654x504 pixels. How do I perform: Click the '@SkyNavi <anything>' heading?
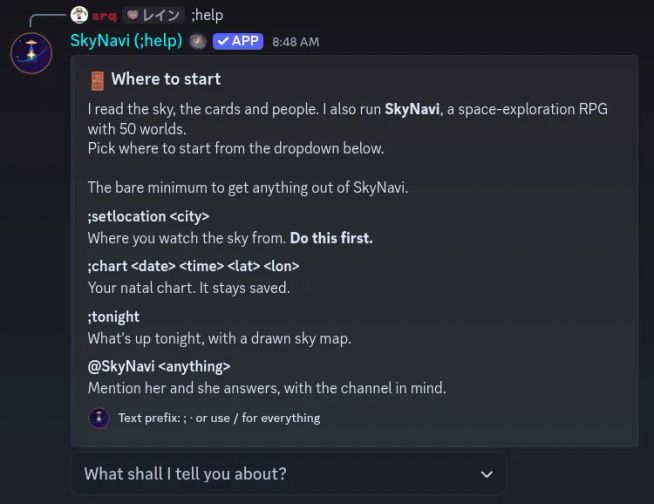pyautogui.click(x=159, y=366)
